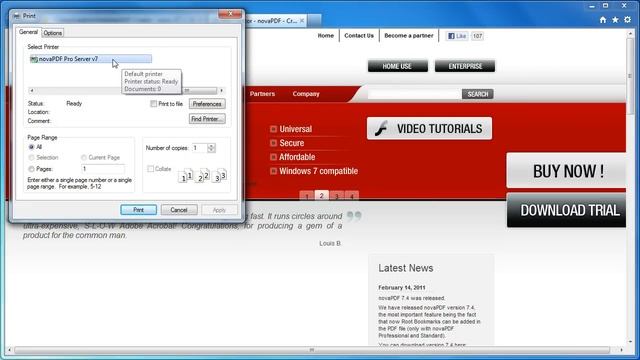Click the DOWNLOAD TRIAL button
Viewport: 640px width, 360px height.
pos(566,210)
